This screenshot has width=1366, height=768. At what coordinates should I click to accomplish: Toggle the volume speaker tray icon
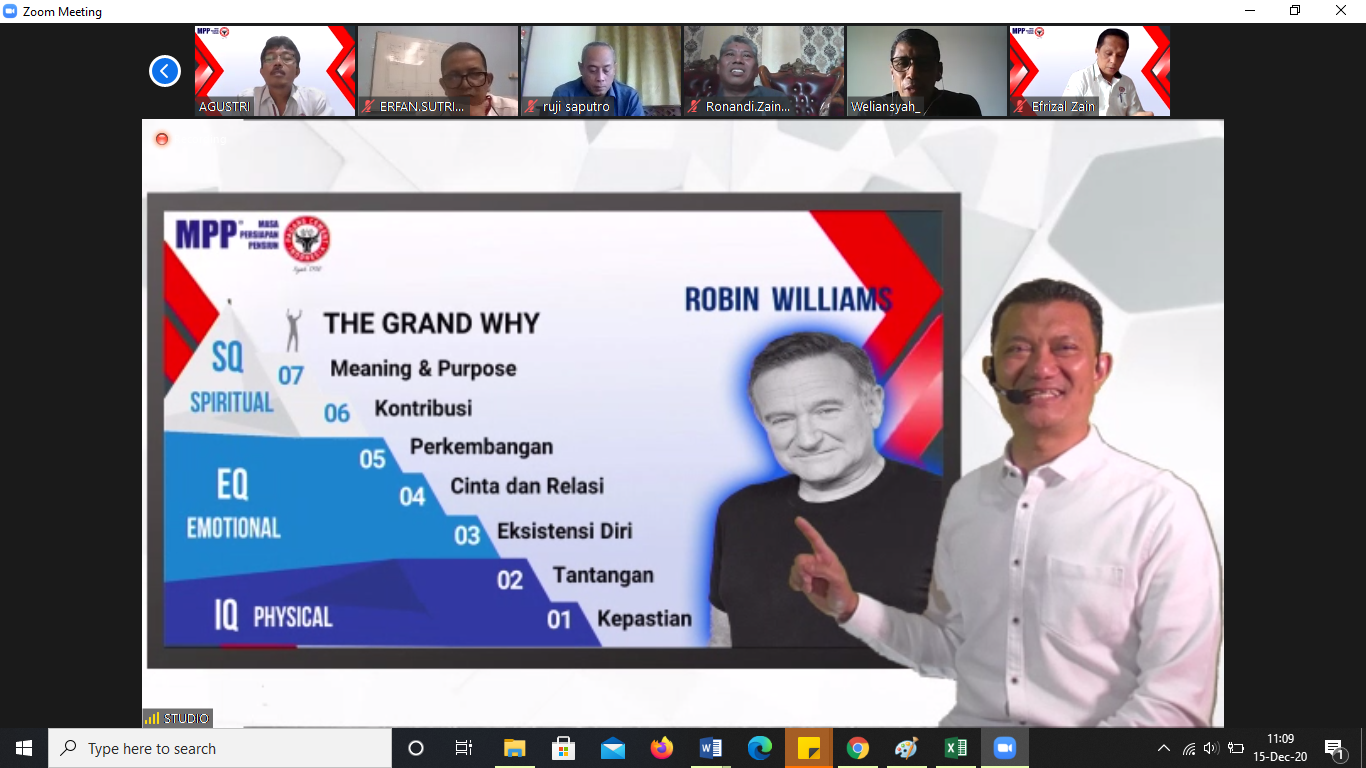pyautogui.click(x=1211, y=748)
